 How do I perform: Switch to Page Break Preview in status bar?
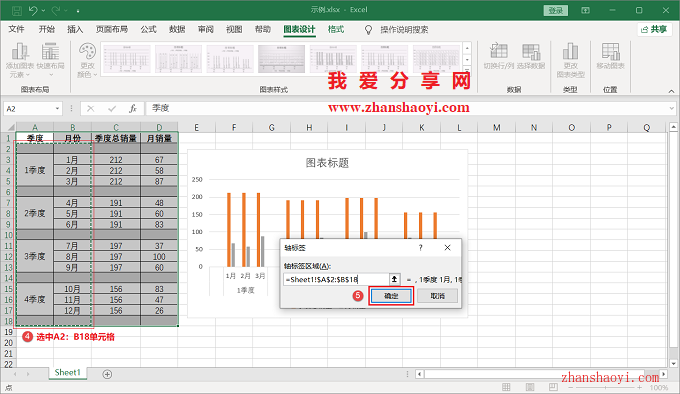tap(553, 387)
